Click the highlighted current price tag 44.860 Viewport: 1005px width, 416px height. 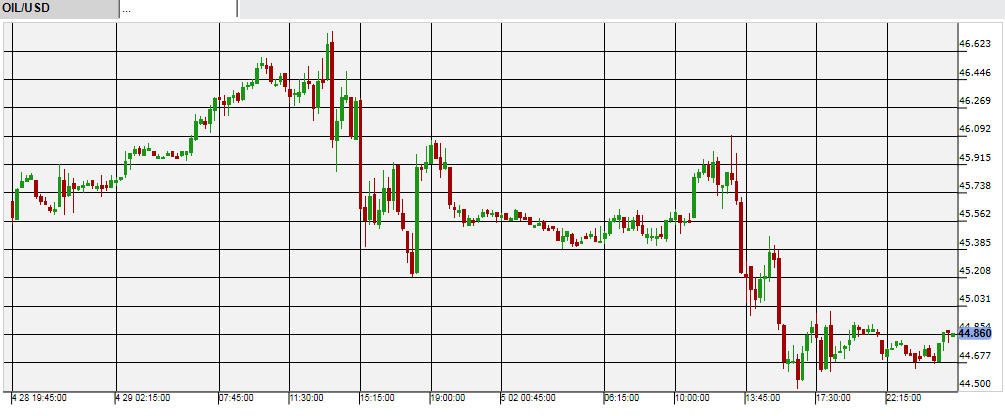pyautogui.click(x=974, y=332)
